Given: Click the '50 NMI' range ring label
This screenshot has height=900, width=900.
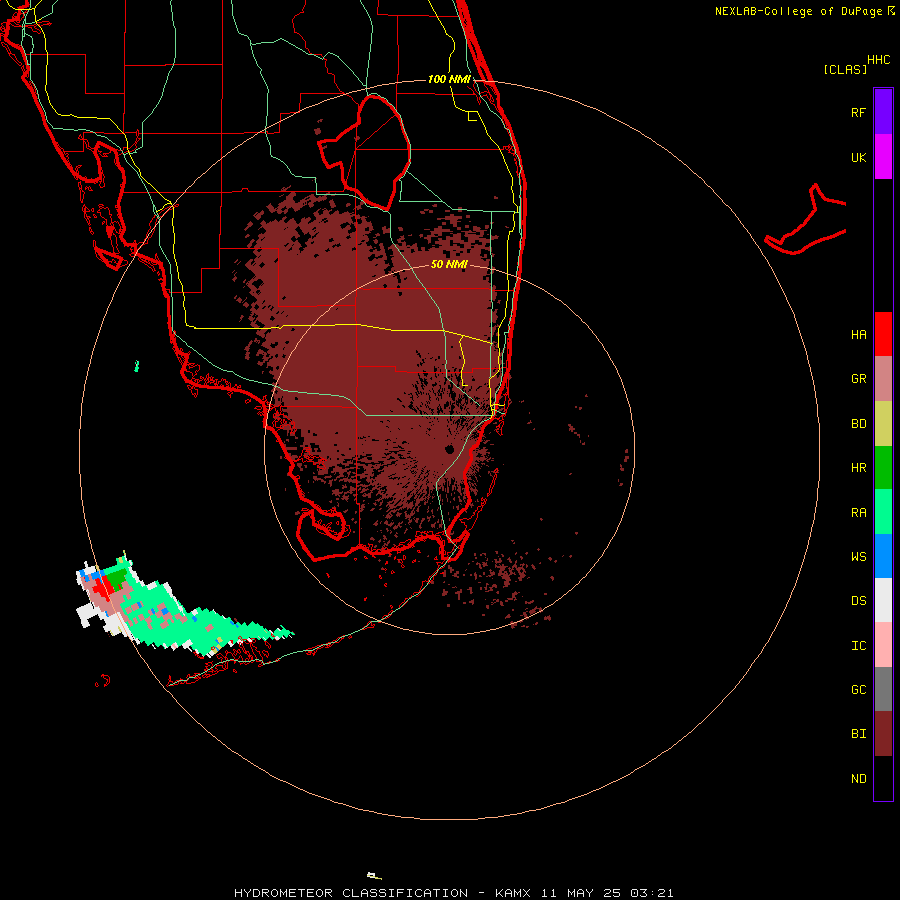Looking at the screenshot, I should coord(449,264).
